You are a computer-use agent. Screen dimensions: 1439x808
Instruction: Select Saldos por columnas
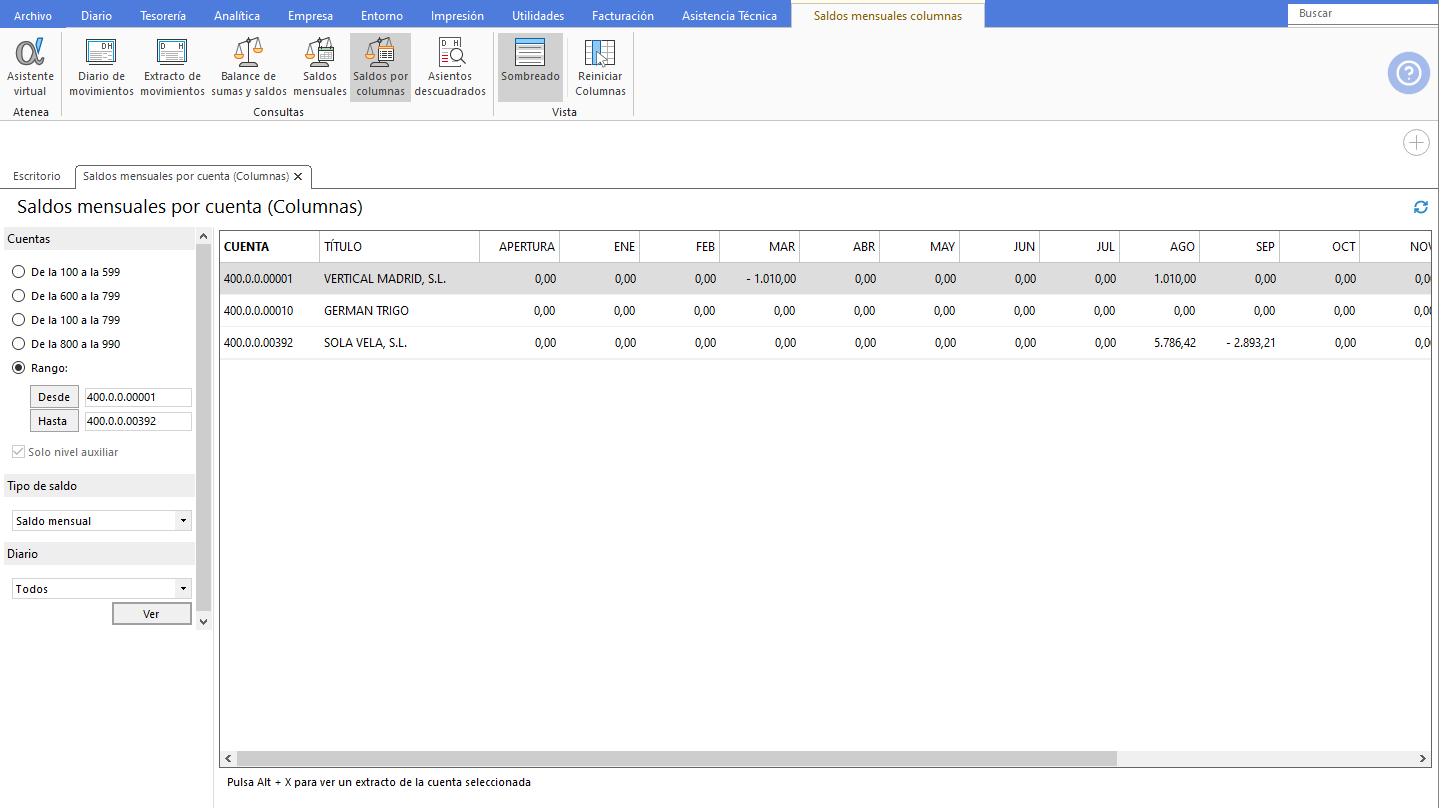380,68
